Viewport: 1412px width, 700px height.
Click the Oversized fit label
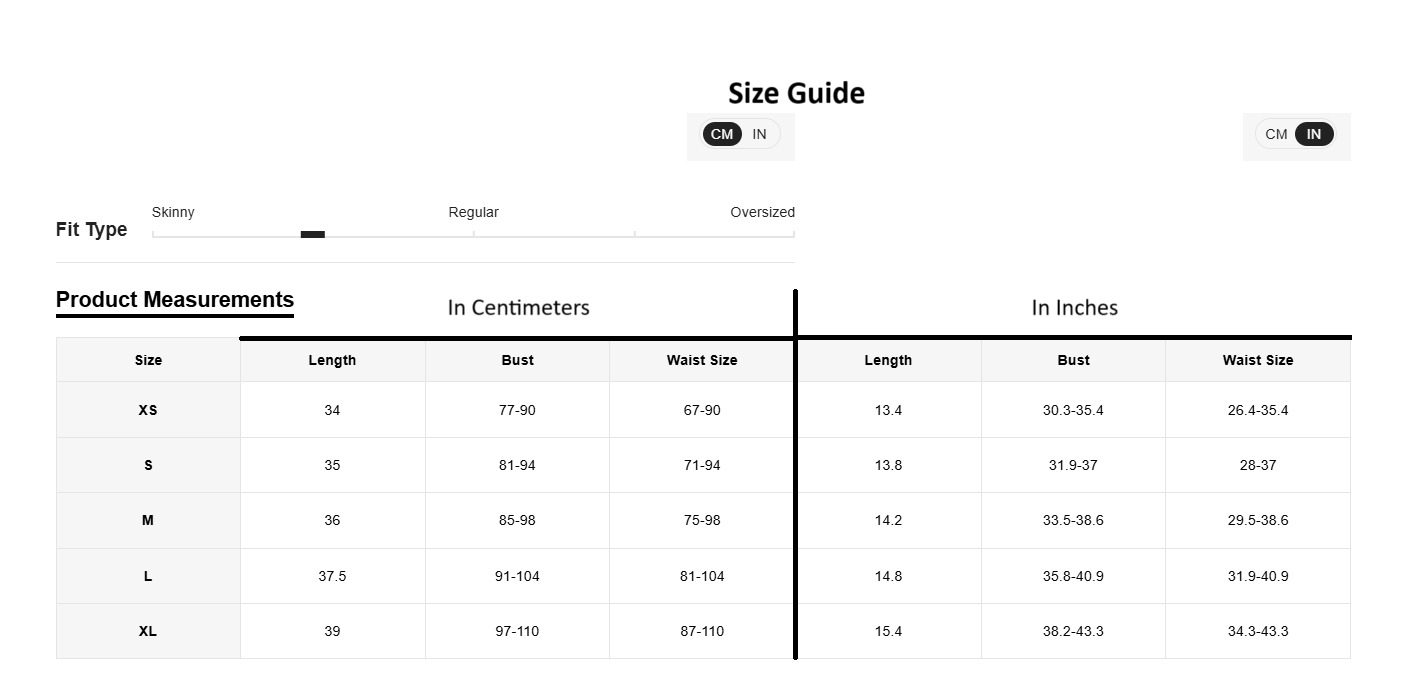762,212
